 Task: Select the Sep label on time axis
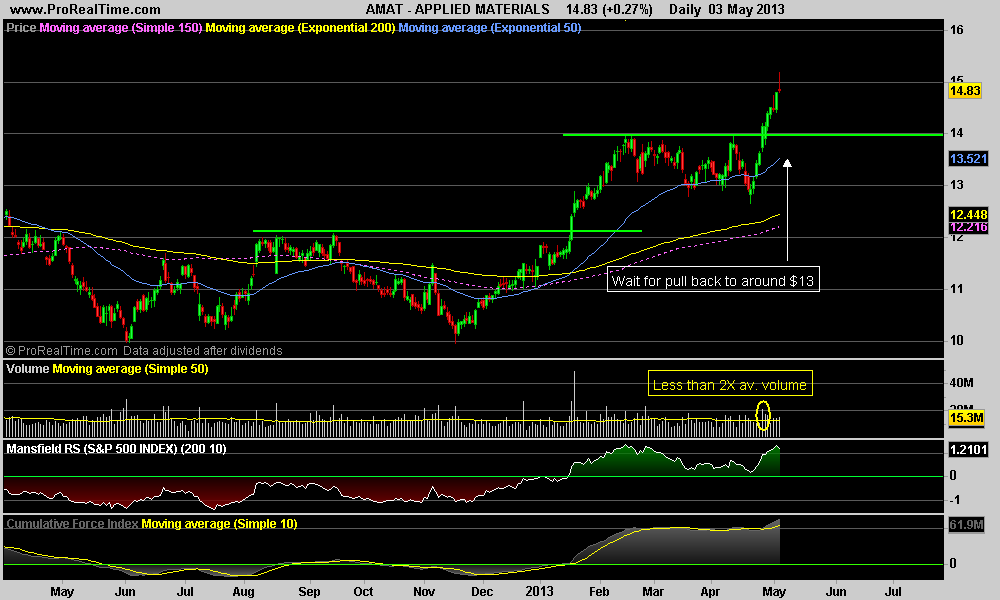click(x=309, y=592)
